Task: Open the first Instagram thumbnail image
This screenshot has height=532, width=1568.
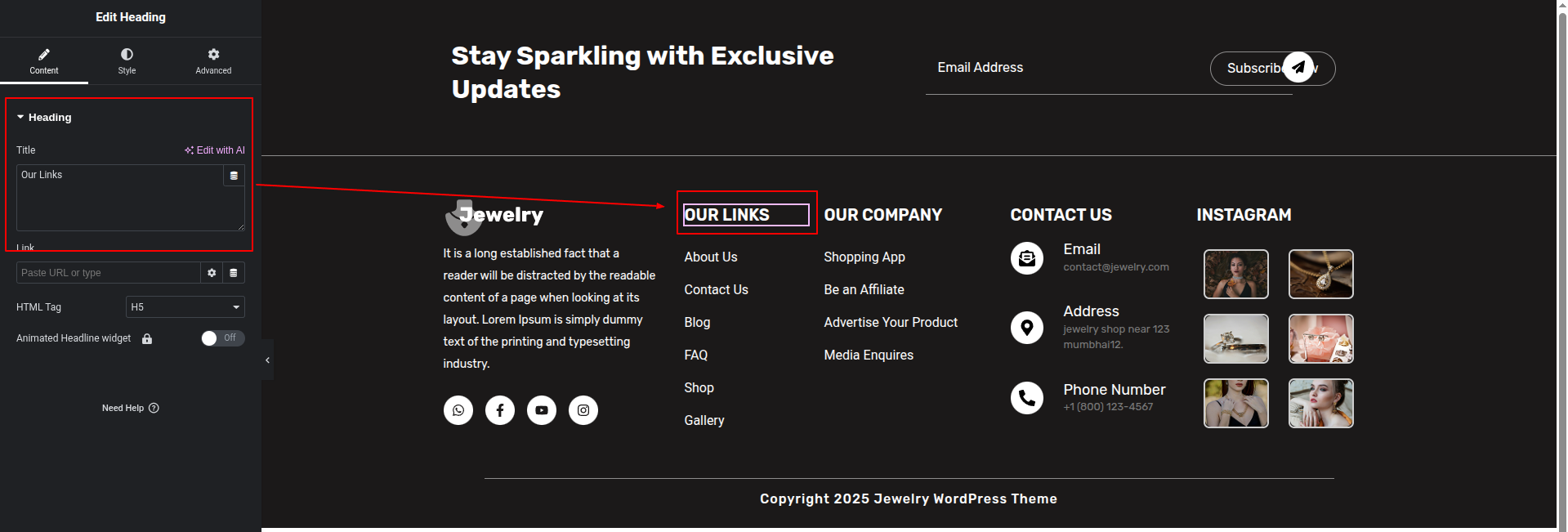Action: [1236, 275]
